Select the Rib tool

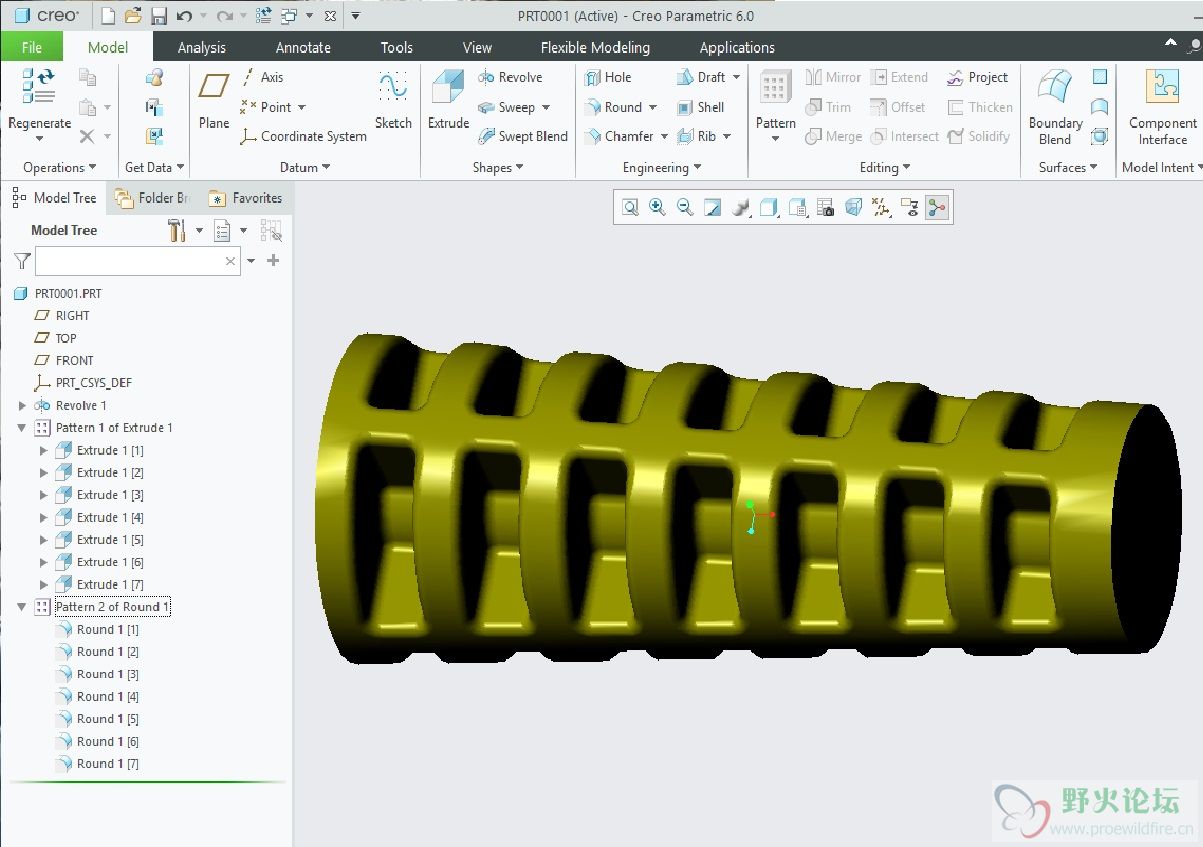point(696,136)
